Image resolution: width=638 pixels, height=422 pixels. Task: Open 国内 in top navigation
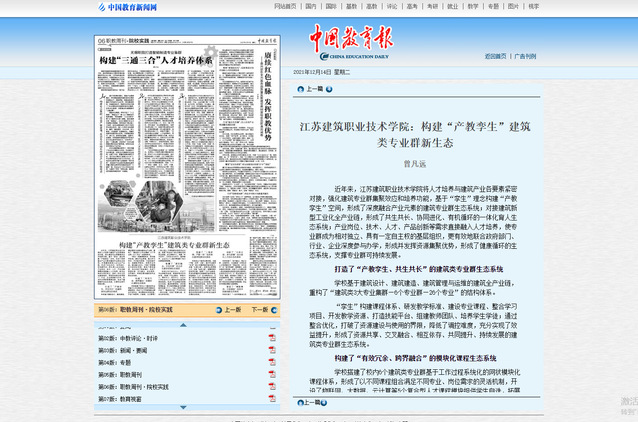pos(311,6)
